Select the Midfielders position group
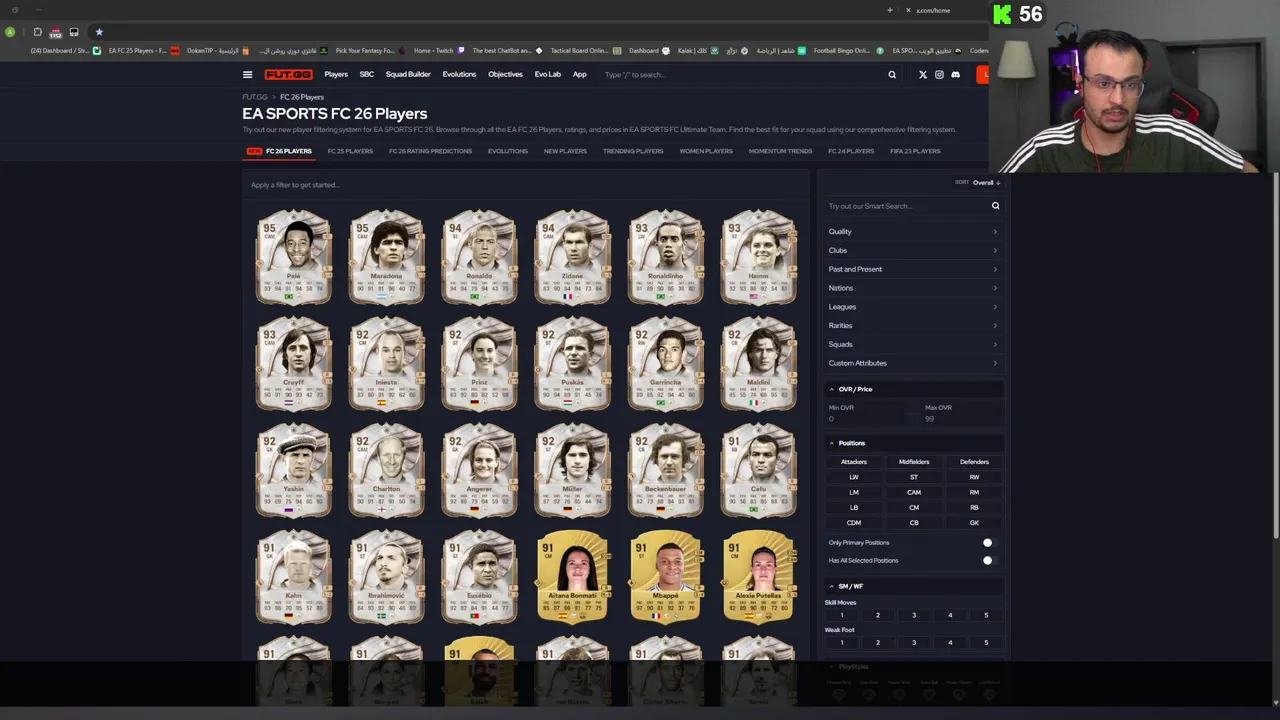 coord(914,462)
